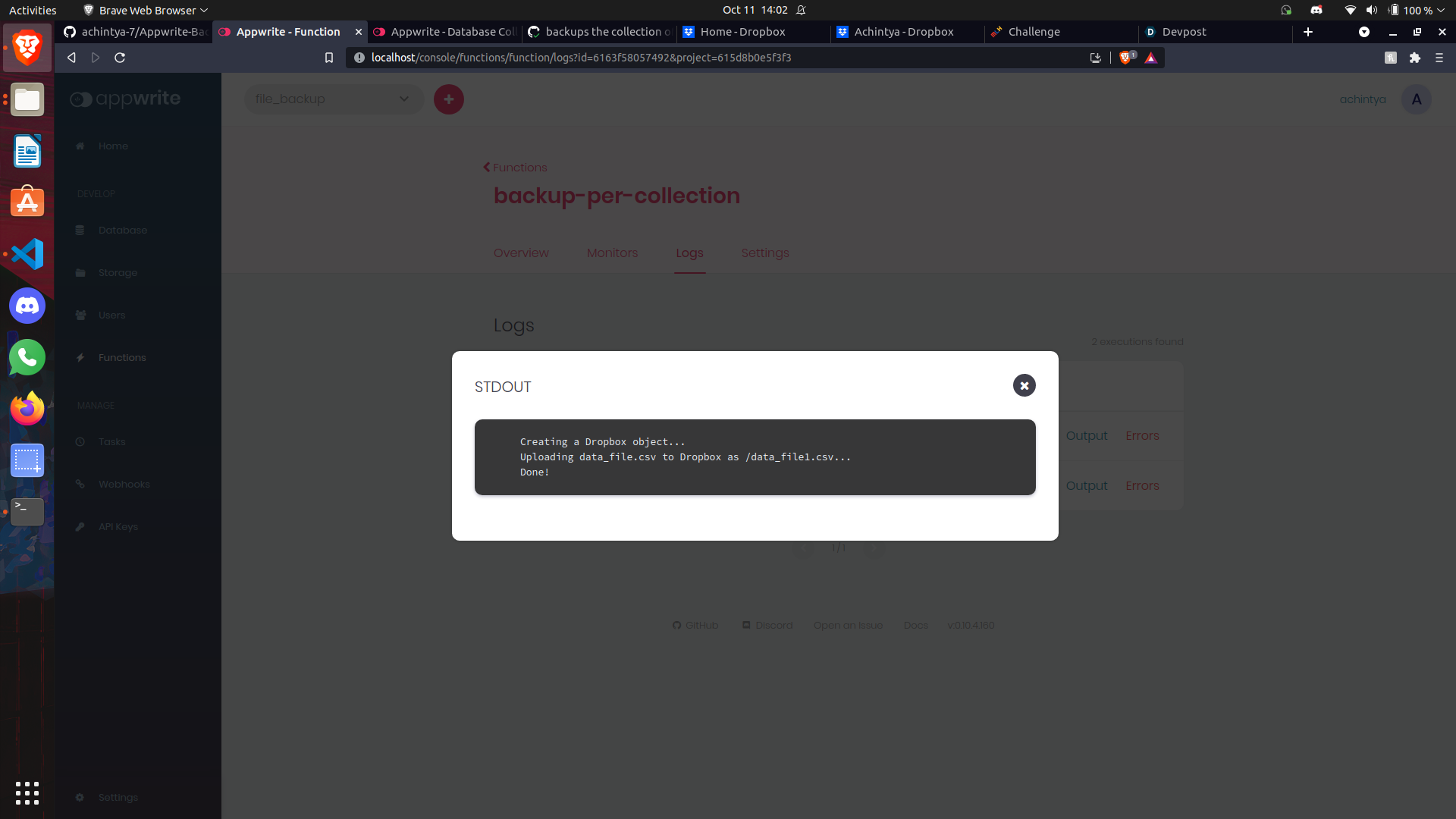The image size is (1456, 819).
Task: Open browser extensions puzzle icon
Action: [x=1414, y=58]
